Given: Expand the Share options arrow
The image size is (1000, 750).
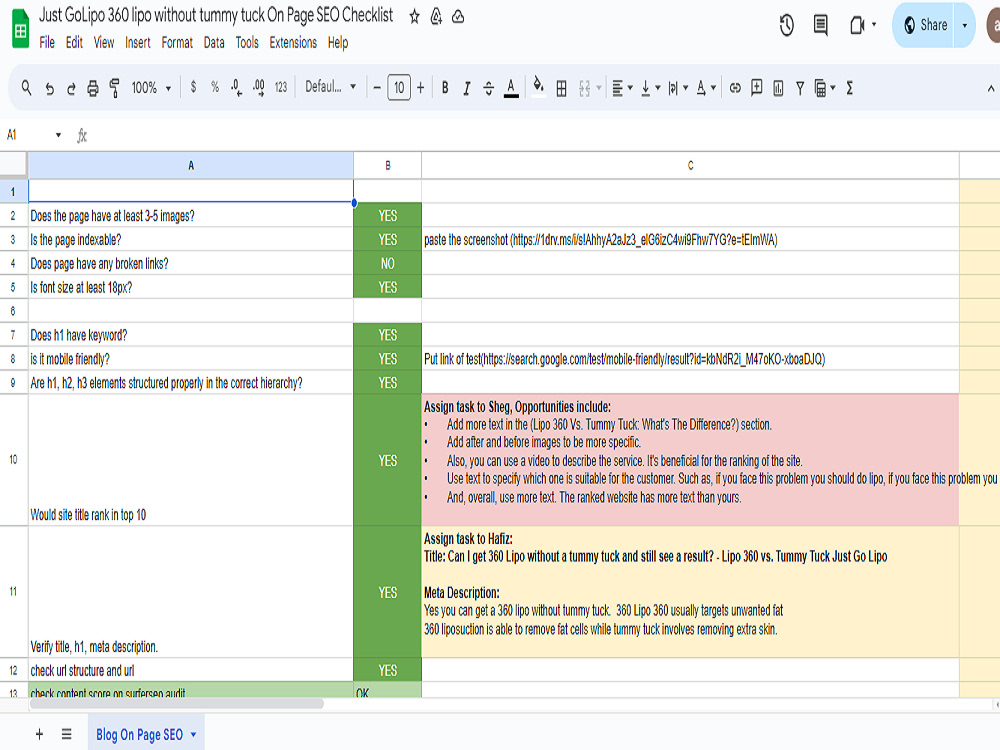Looking at the screenshot, I should 964,26.
